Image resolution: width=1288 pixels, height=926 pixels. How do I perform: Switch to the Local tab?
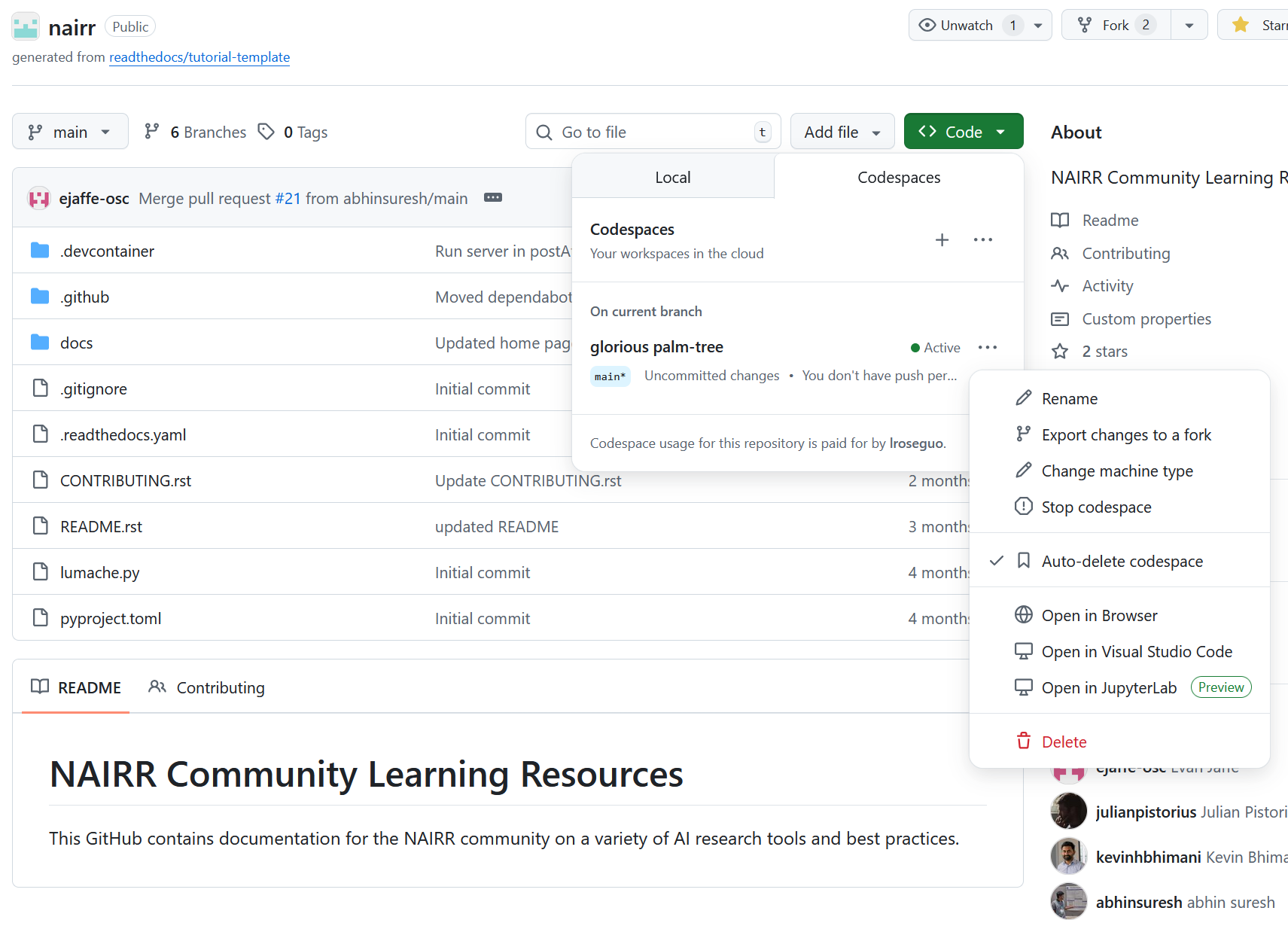673,178
